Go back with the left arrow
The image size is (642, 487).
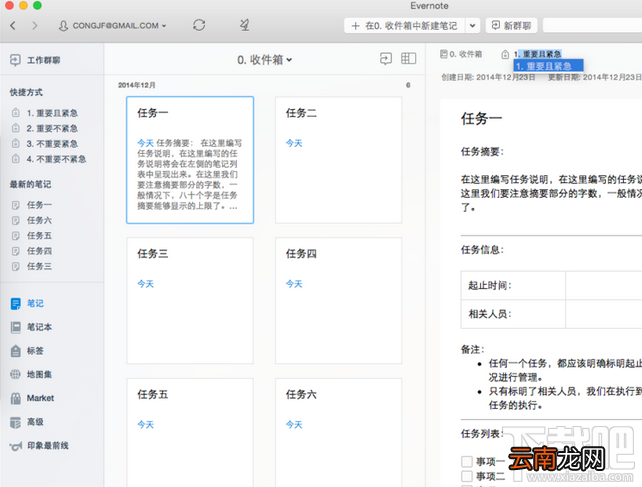pyautogui.click(x=13, y=25)
